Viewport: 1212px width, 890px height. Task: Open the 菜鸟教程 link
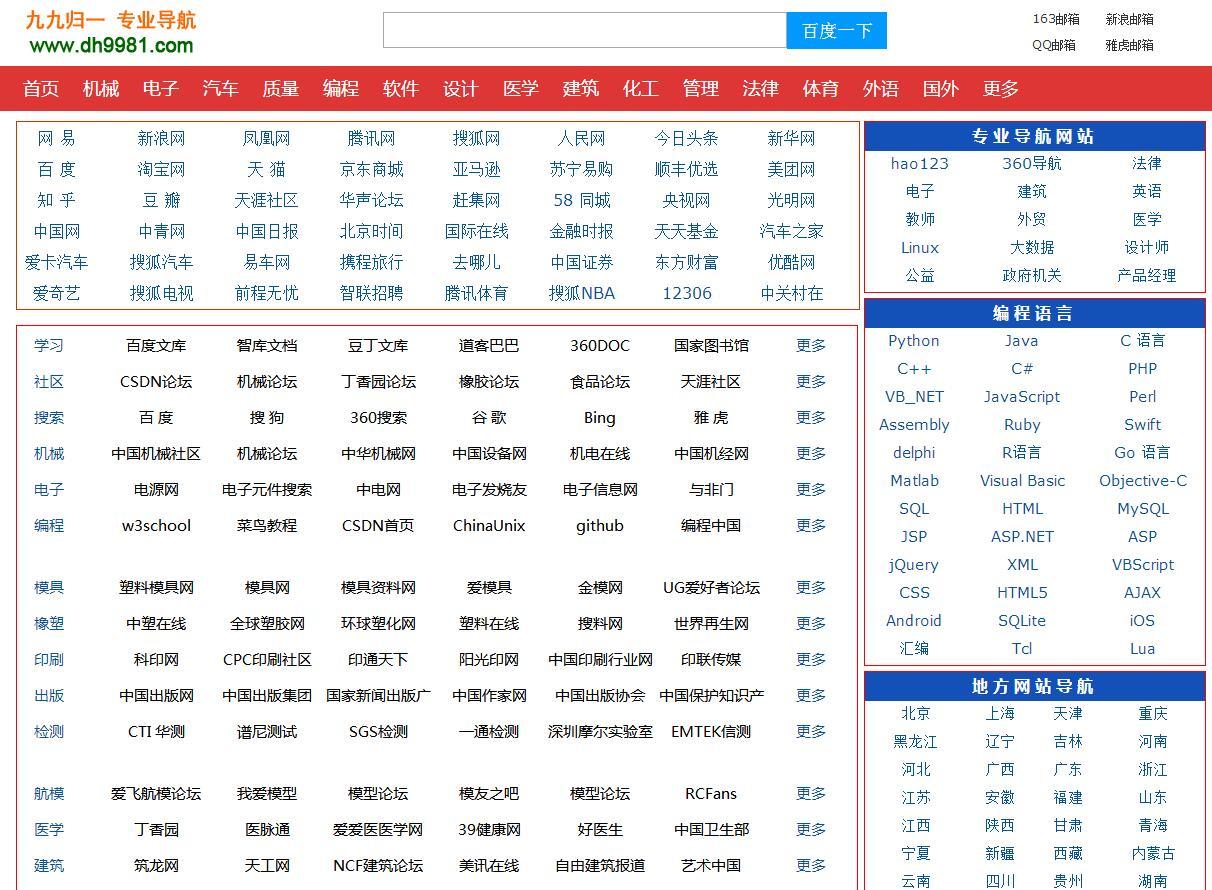click(267, 525)
